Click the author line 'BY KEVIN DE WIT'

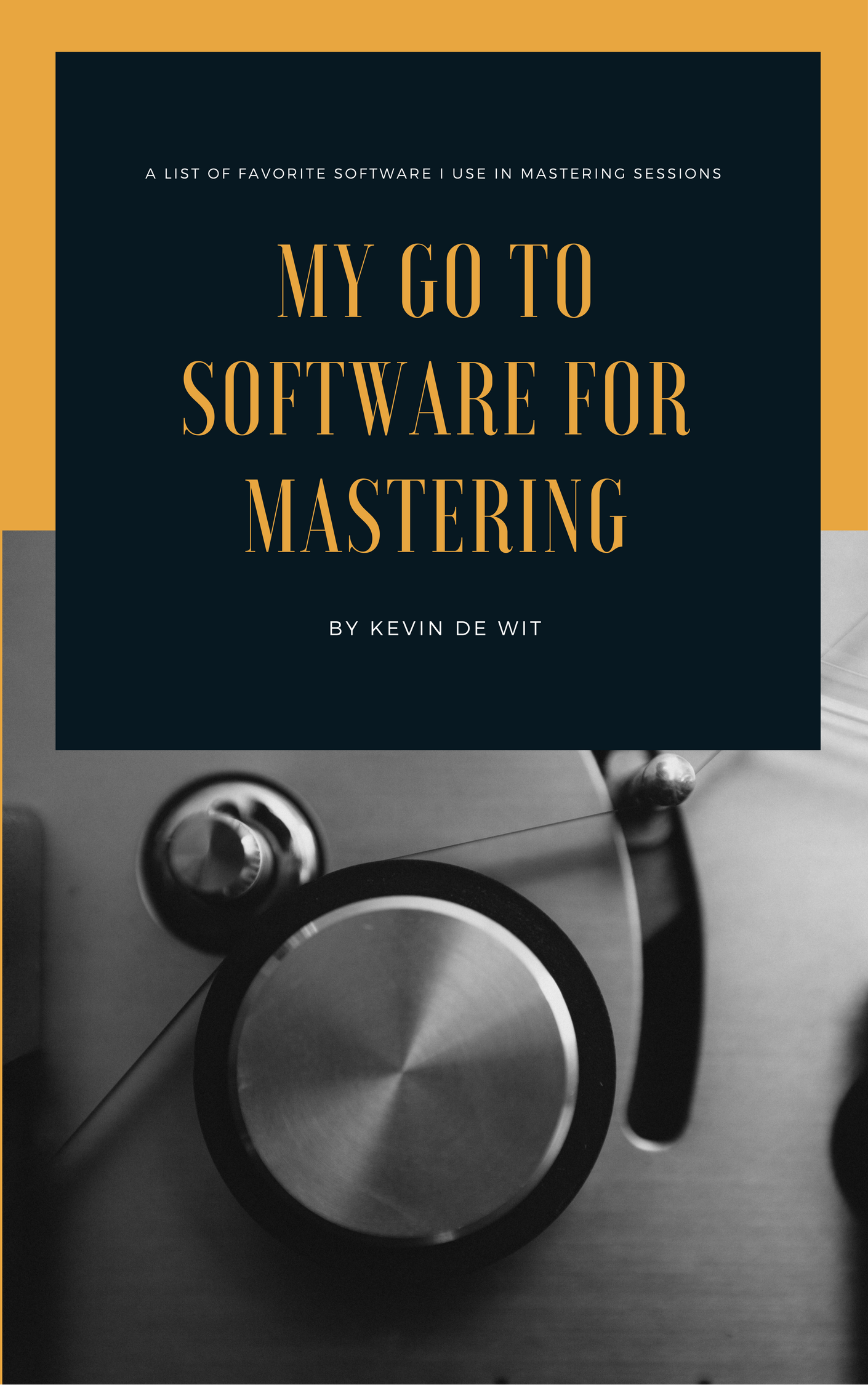tap(435, 628)
